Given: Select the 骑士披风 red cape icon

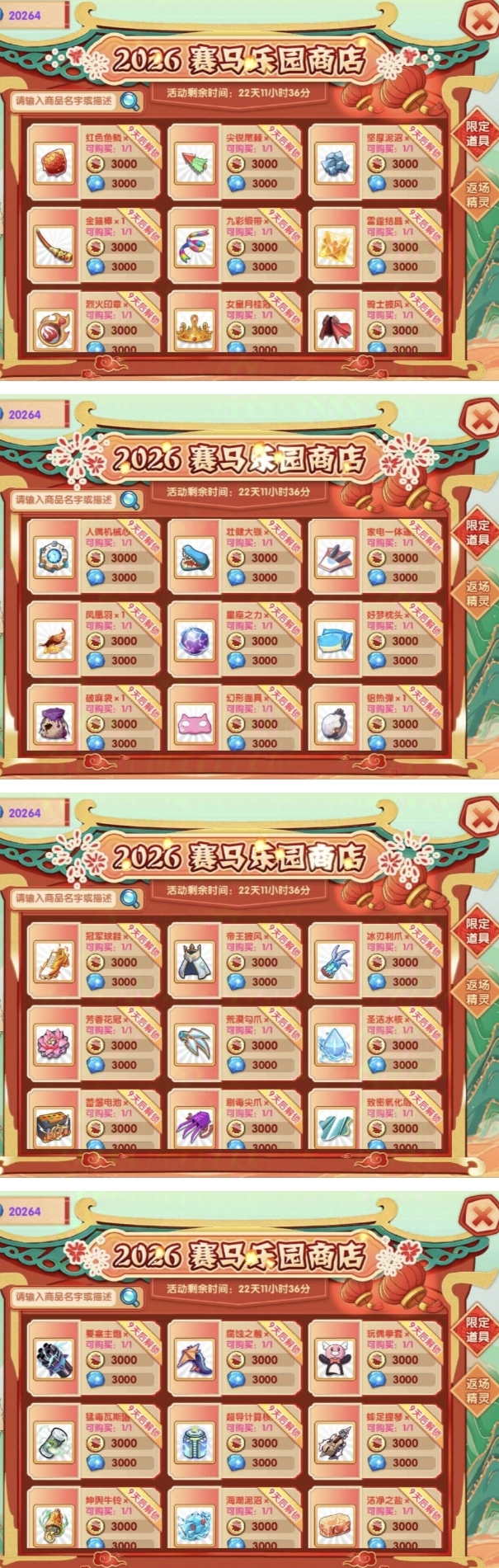Looking at the screenshot, I should point(336,327).
